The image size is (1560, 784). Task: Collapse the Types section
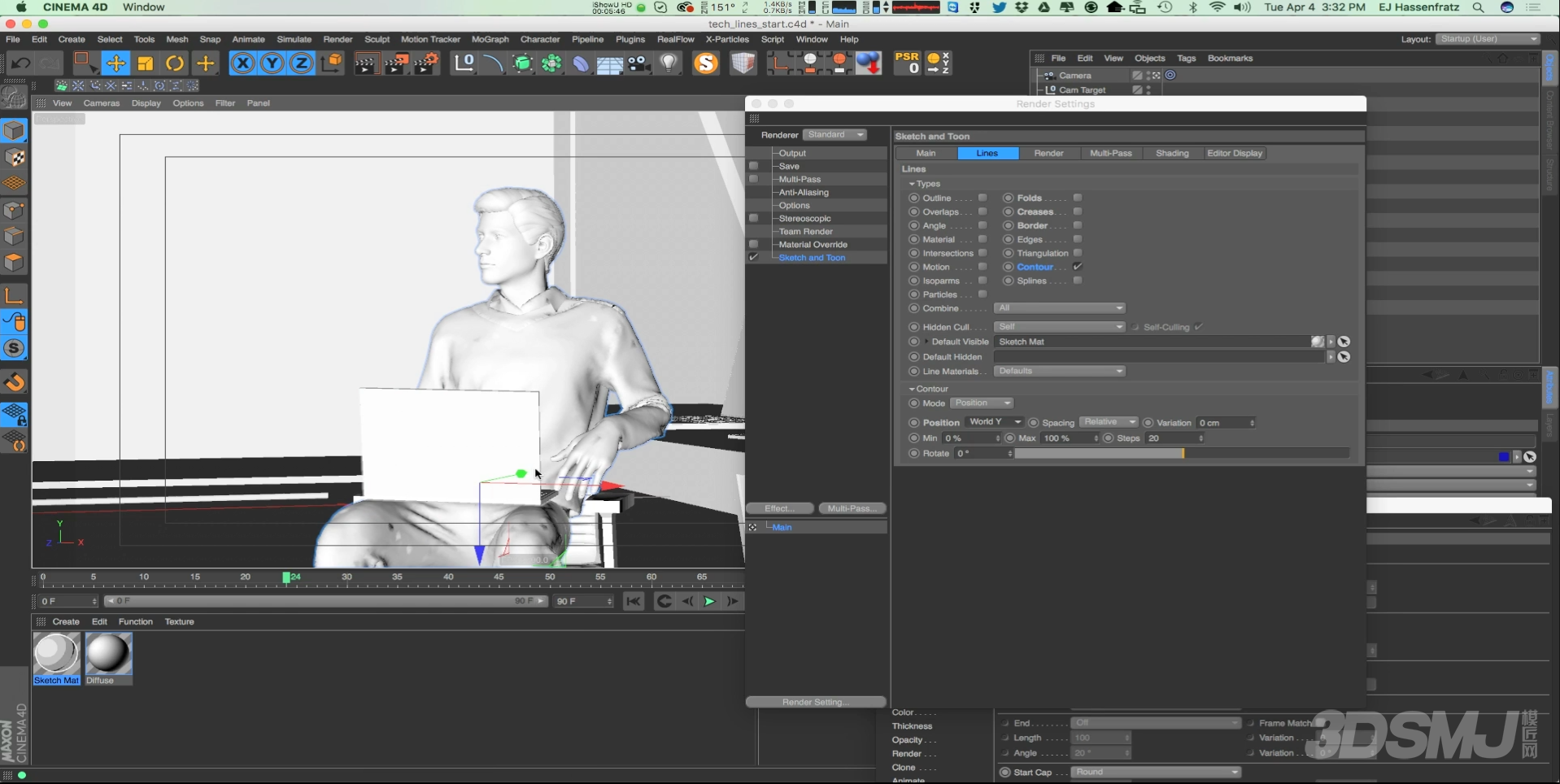point(912,184)
